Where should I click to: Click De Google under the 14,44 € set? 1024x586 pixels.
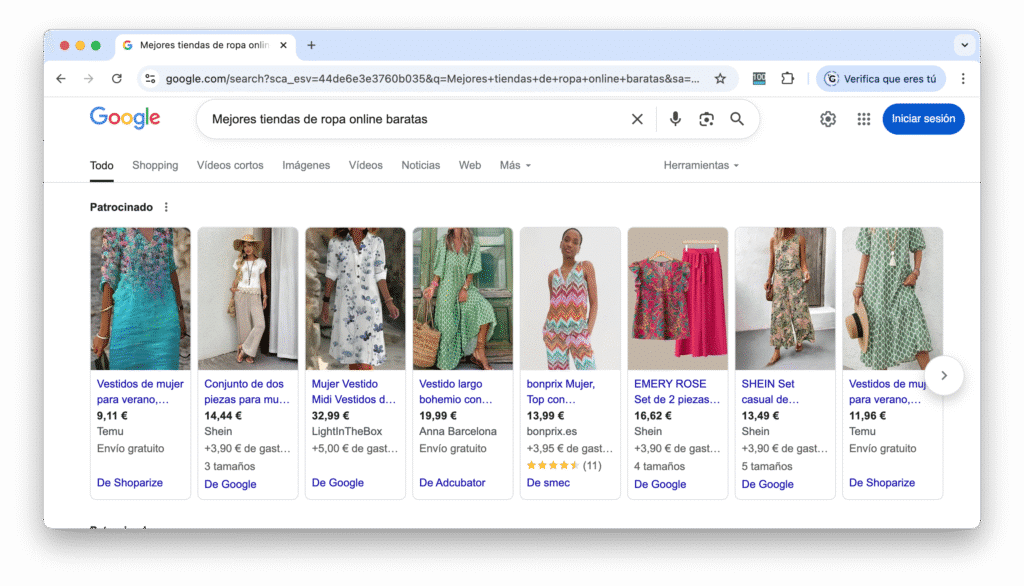coord(231,484)
